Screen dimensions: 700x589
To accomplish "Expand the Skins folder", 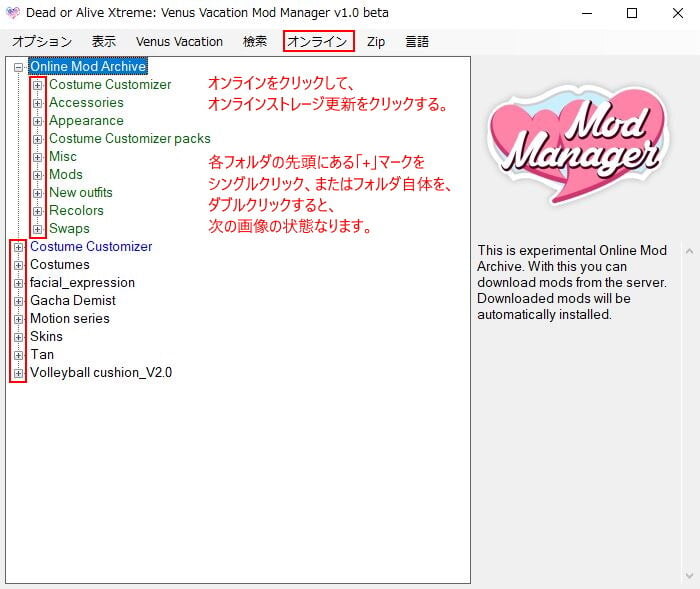I will pyautogui.click(x=18, y=337).
